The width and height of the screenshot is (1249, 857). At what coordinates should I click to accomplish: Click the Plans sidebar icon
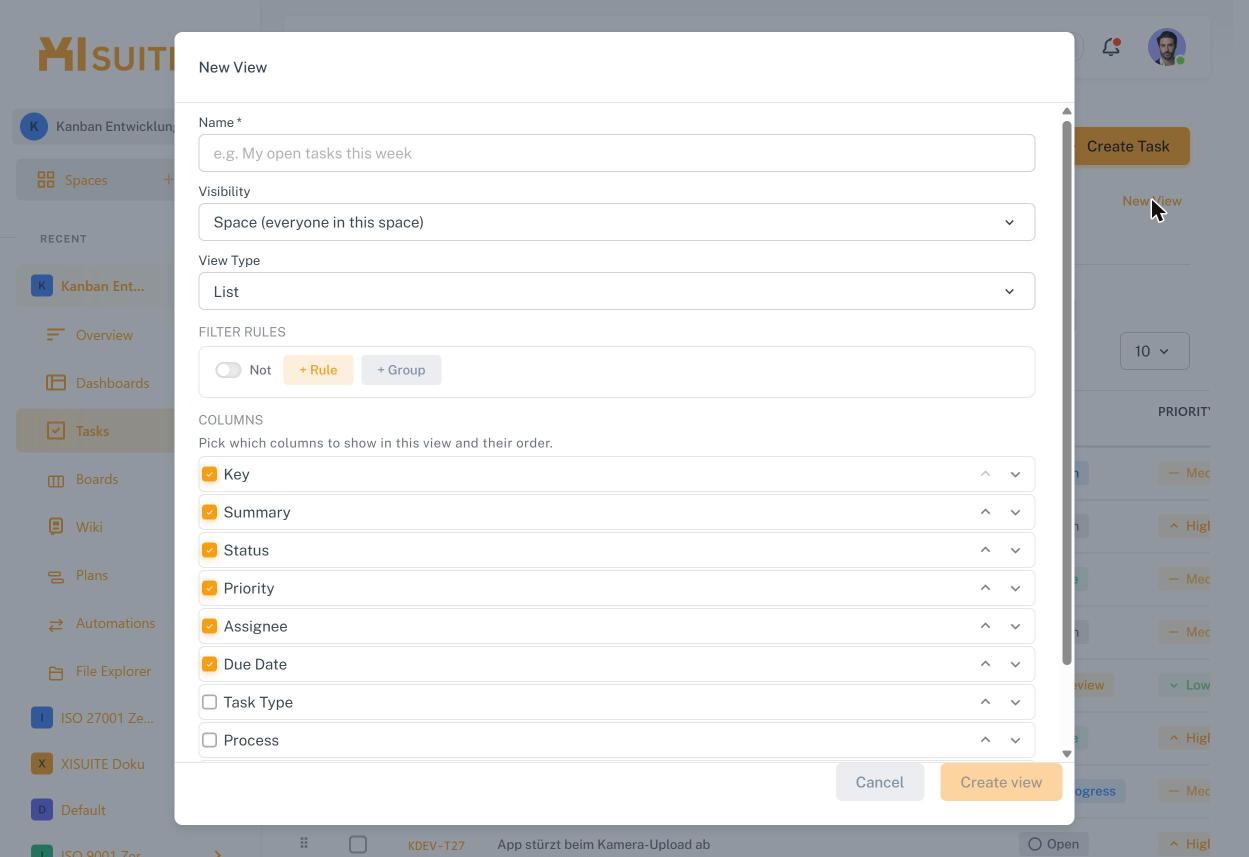[56, 575]
